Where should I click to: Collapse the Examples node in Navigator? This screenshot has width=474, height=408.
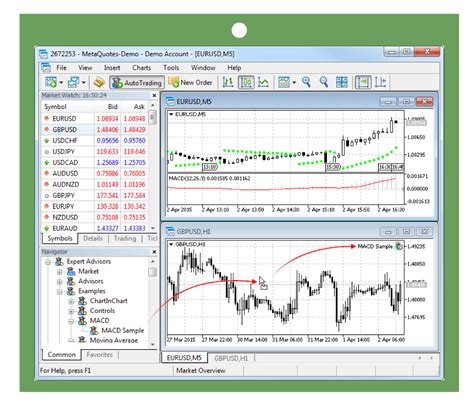[59, 292]
